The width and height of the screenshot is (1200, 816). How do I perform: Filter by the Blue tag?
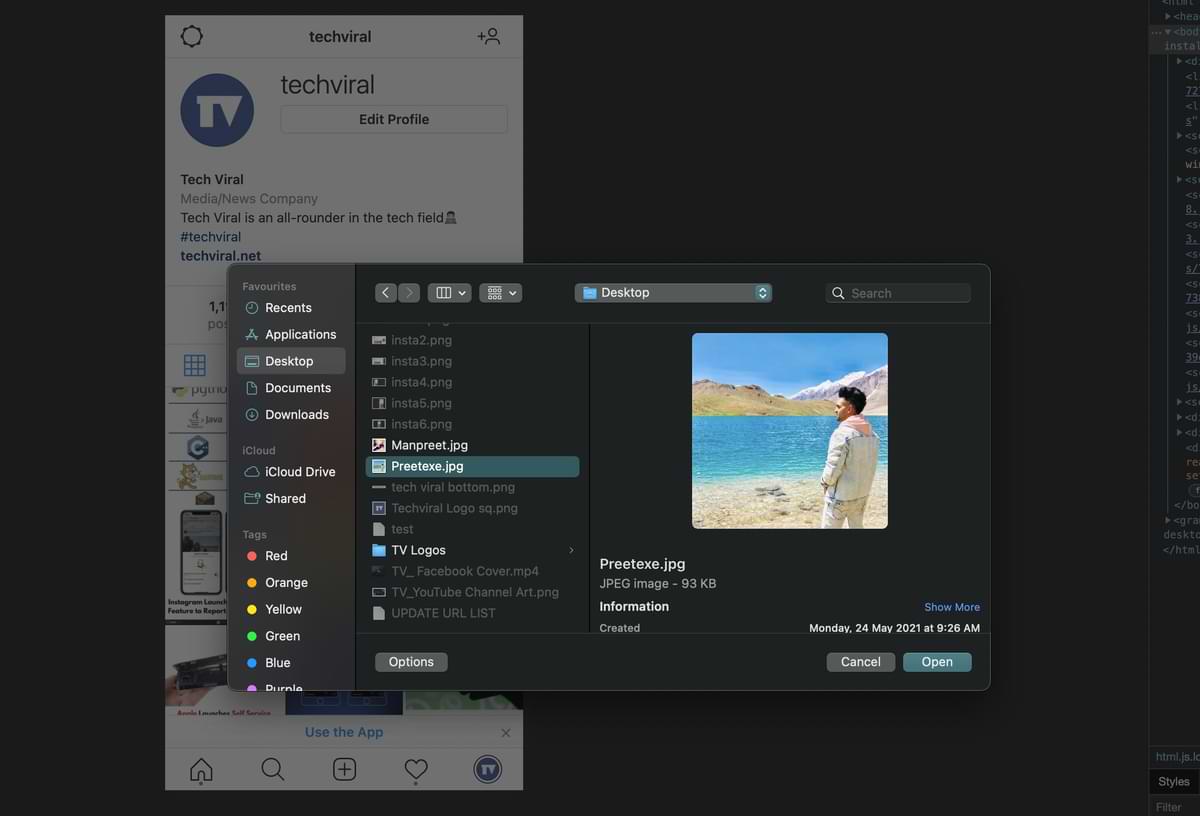(291, 663)
